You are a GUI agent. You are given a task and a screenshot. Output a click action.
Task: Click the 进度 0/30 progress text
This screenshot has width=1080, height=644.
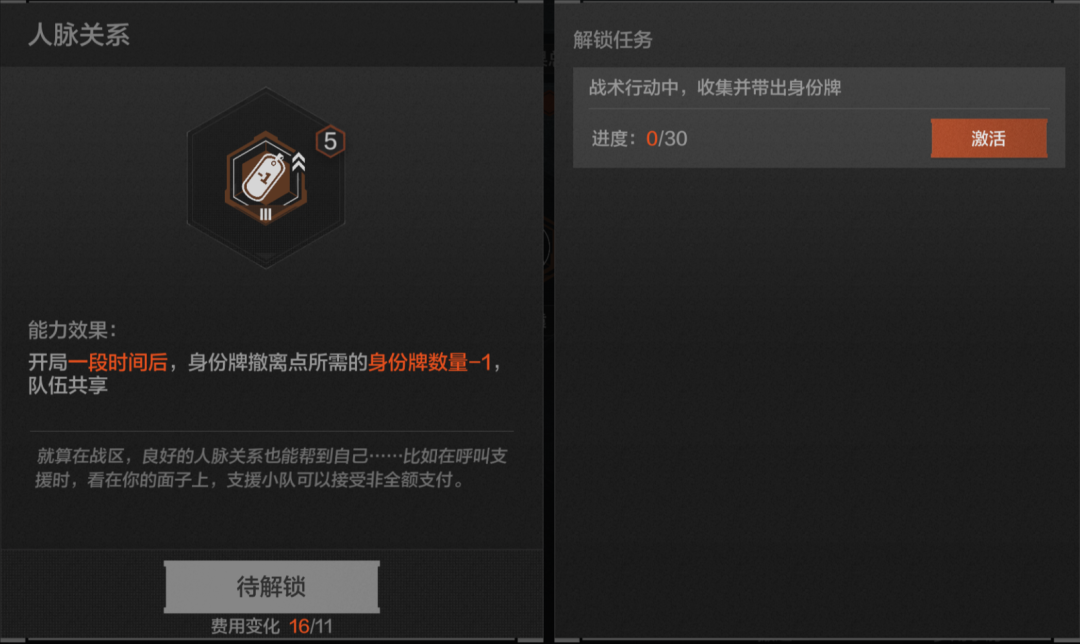639,138
